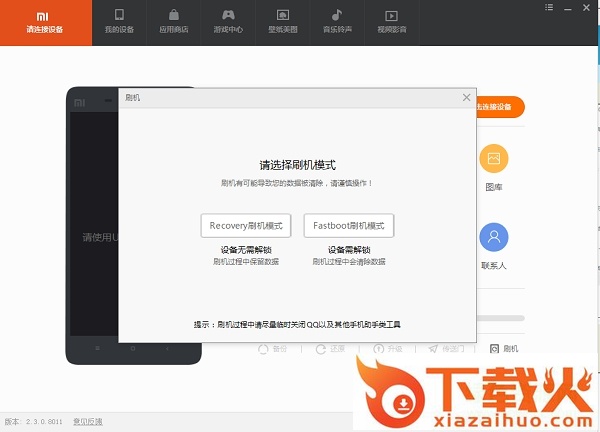This screenshot has height=432, width=600.
Task: Choose Fastboot刷机模式 button
Action: pyautogui.click(x=349, y=226)
